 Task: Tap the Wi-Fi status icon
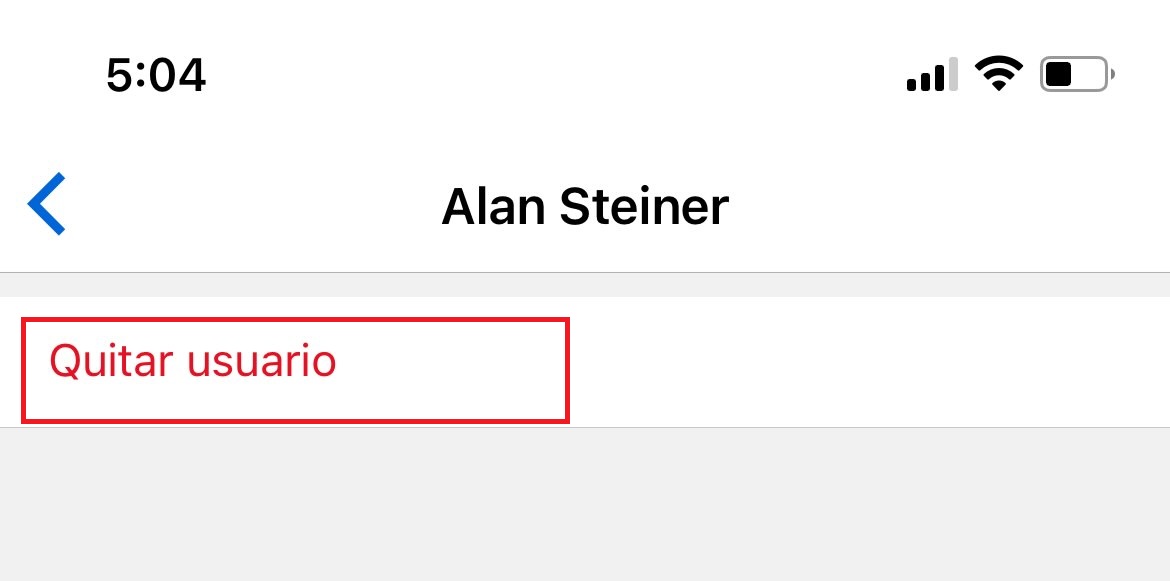[998, 74]
